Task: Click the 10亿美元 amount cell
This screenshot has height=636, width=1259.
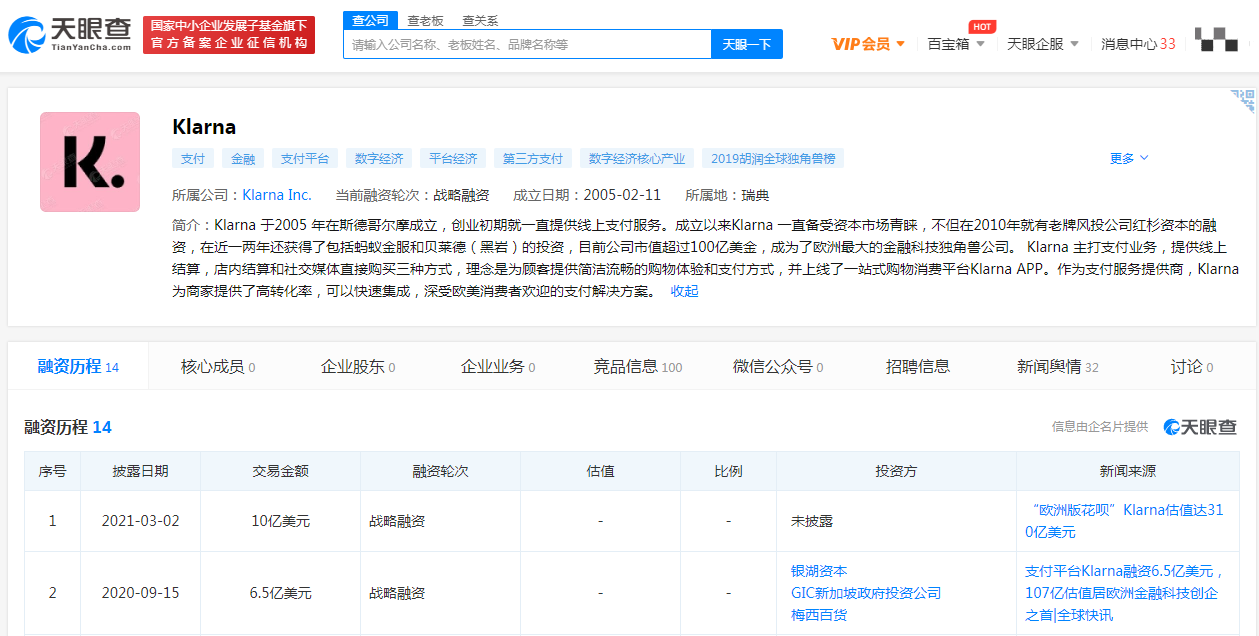Action: (281, 521)
